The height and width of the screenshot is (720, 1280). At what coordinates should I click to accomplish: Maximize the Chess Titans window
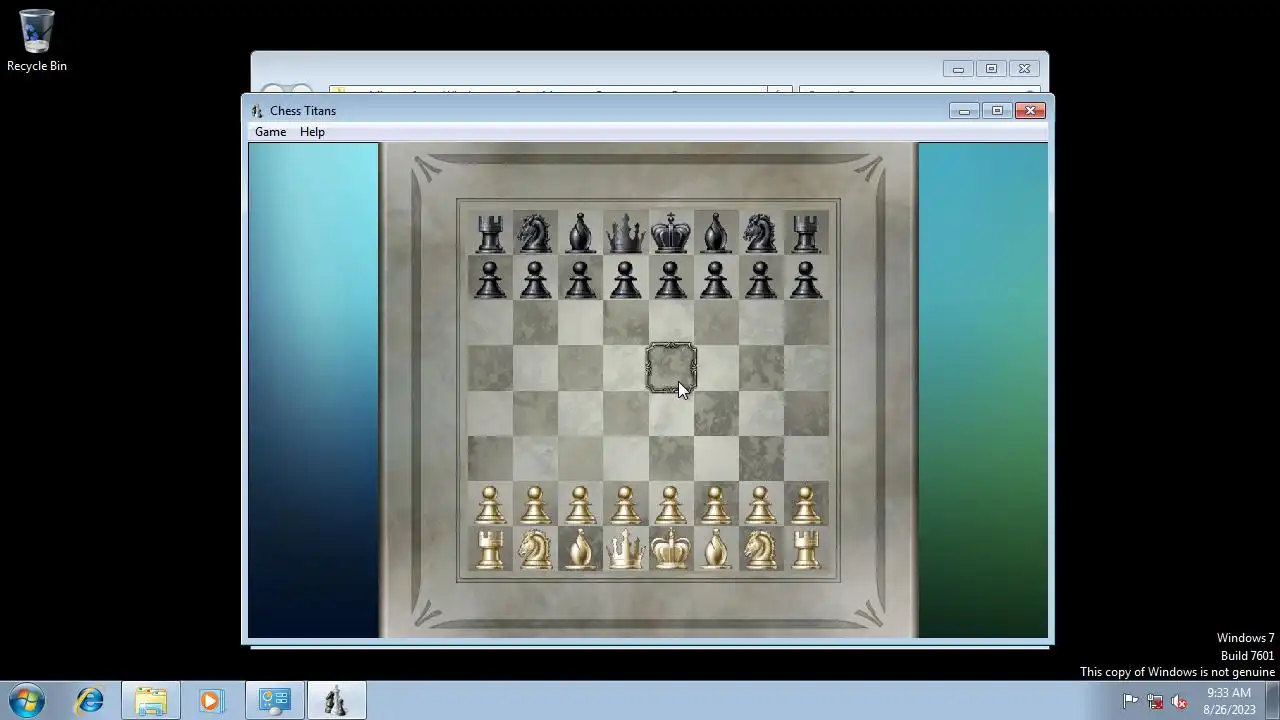click(x=997, y=110)
